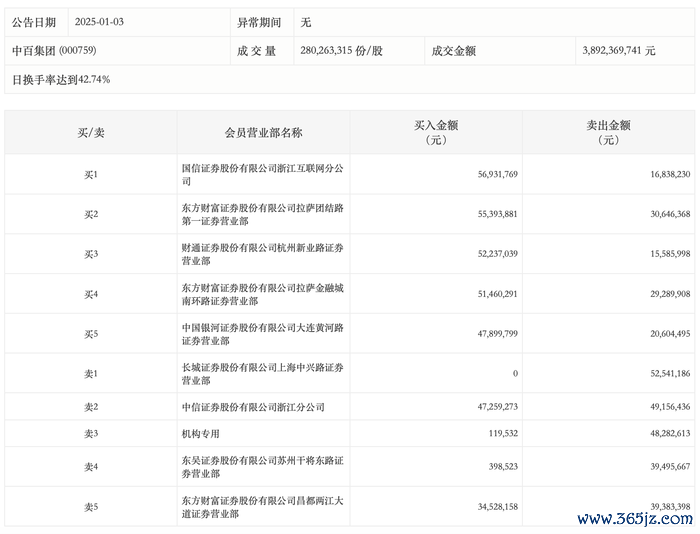Click 东吴证券 苏州干将东路 broker name

point(262,467)
